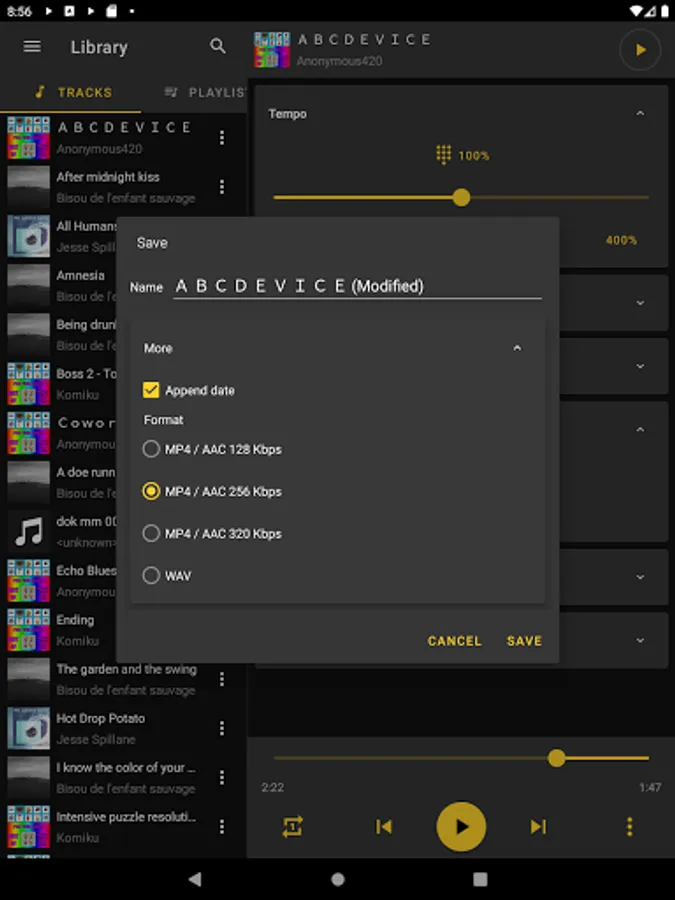Collapse the More section in Save dialog
Image resolution: width=675 pixels, height=900 pixels.
pyautogui.click(x=517, y=348)
